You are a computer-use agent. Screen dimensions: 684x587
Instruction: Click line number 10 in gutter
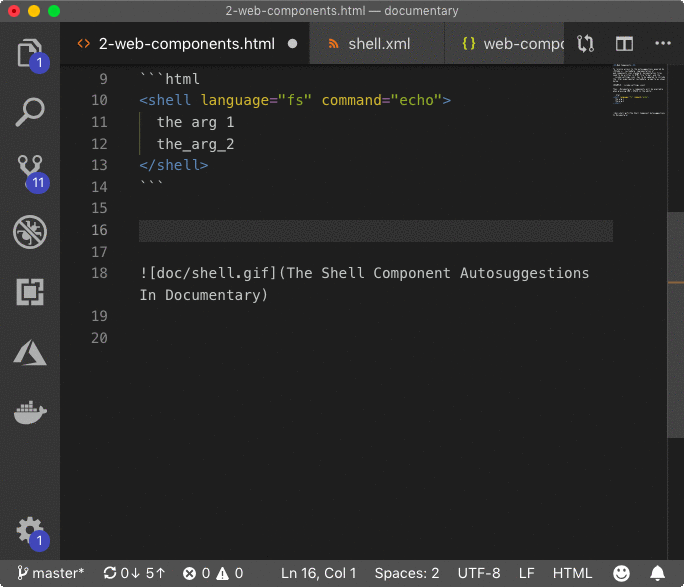[x=99, y=100]
